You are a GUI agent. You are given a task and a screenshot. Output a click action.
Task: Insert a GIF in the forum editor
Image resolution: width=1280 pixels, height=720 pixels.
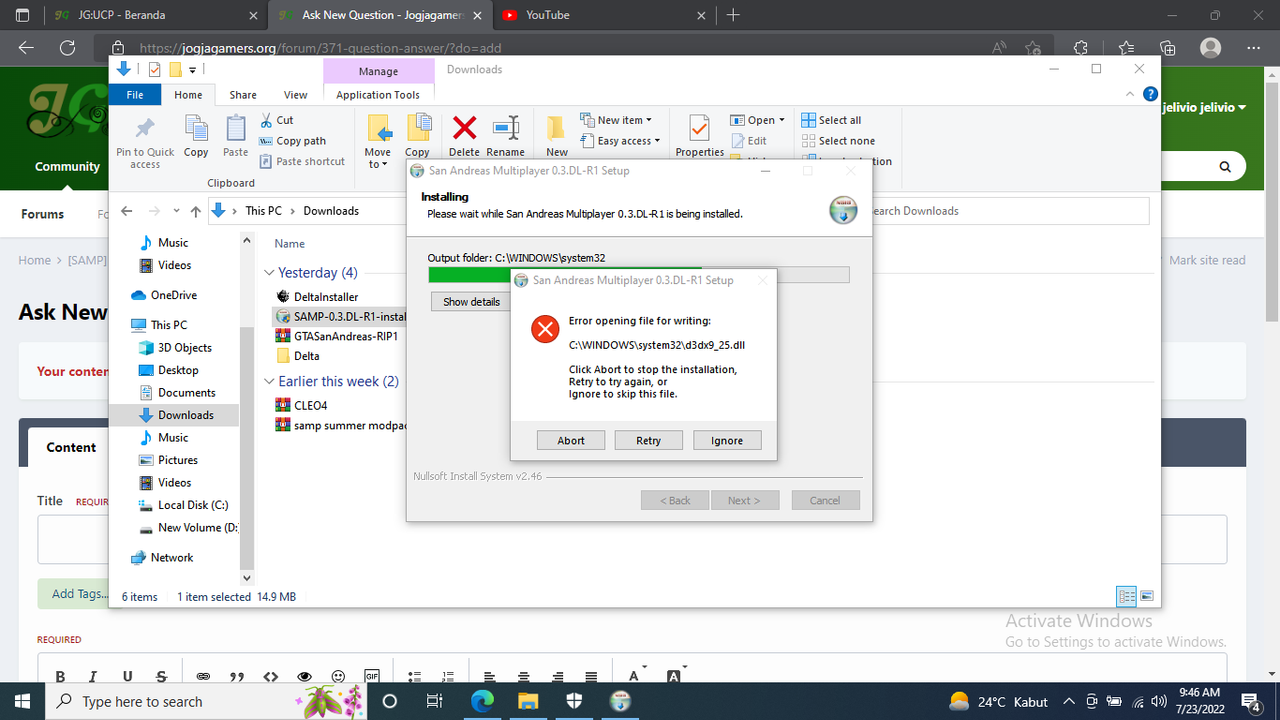click(372, 677)
